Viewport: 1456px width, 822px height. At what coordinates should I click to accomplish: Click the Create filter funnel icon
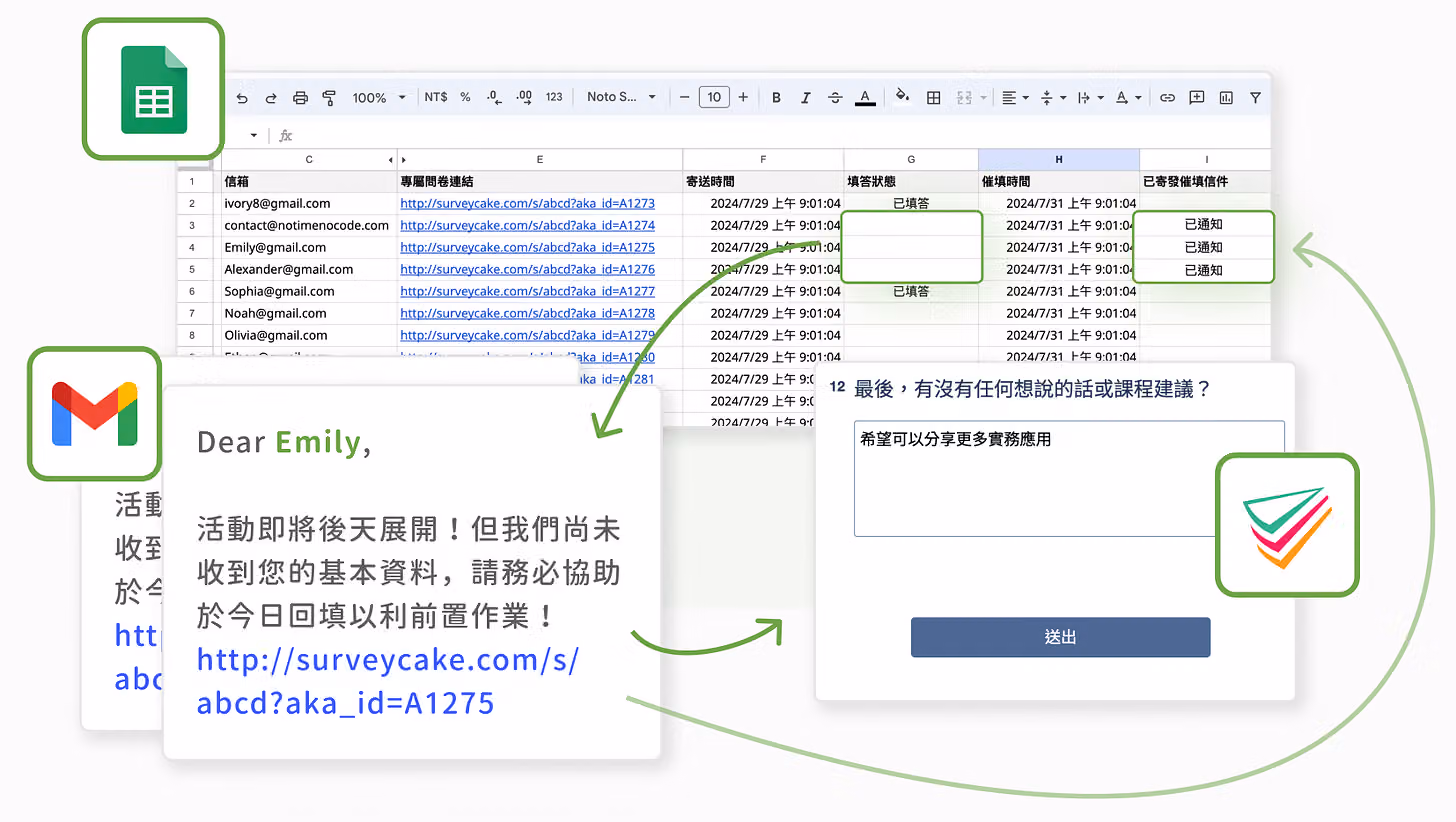(1255, 98)
